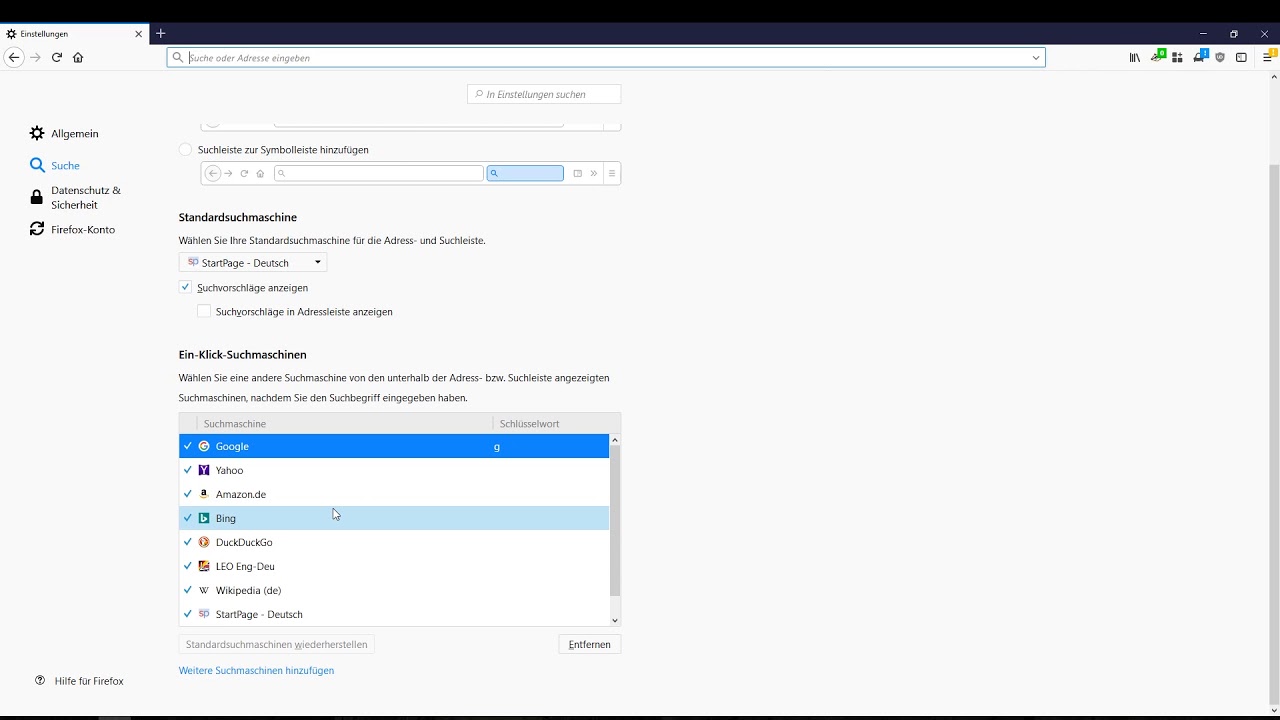Open the uBlock Origin shield icon
Image resolution: width=1280 pixels, height=720 pixels.
click(1220, 58)
